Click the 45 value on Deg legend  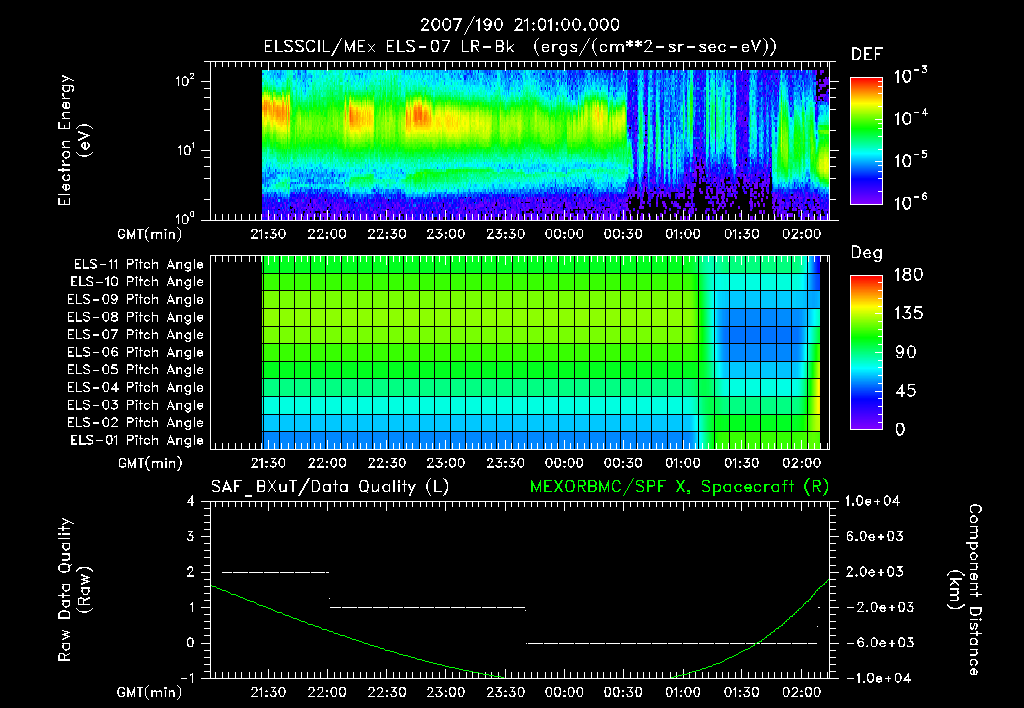click(x=906, y=391)
